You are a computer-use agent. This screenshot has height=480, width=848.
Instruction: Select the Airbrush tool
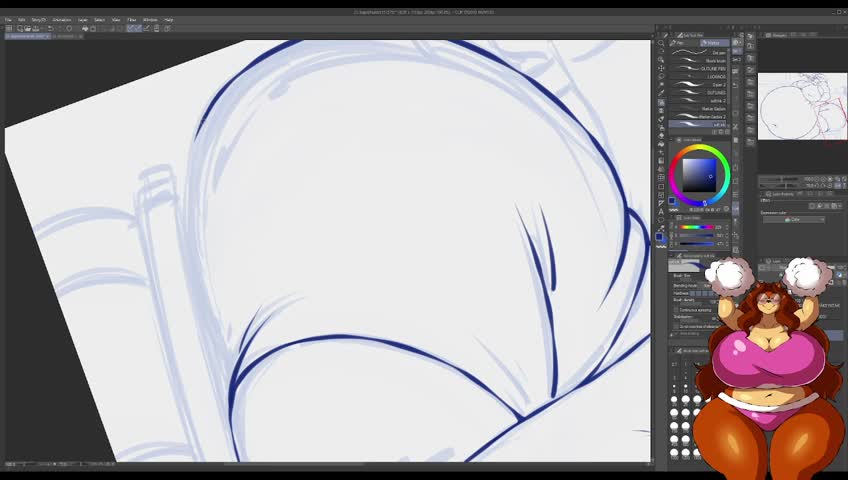[661, 128]
